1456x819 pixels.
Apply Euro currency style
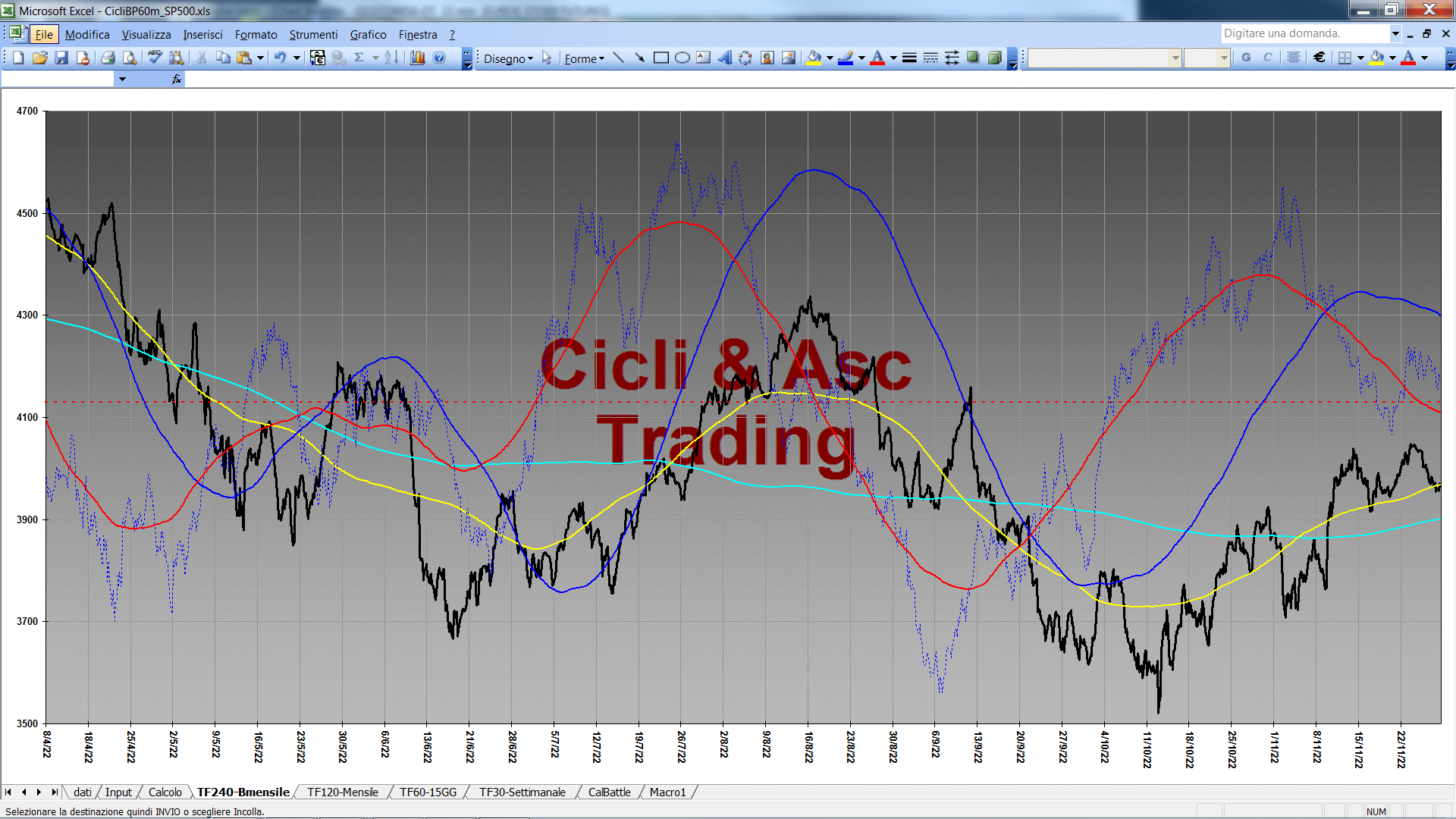click(x=1319, y=58)
